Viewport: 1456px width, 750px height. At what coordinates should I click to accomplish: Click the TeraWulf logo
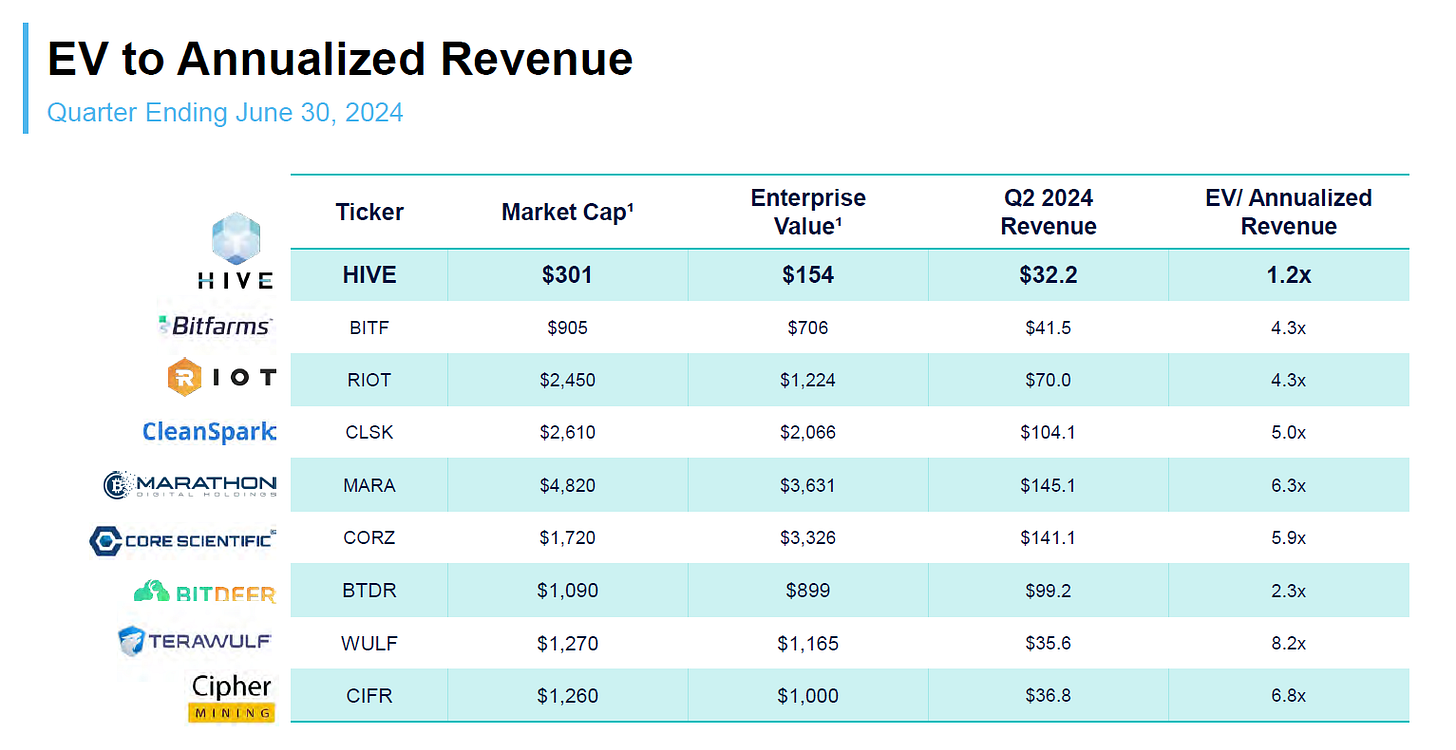pyautogui.click(x=195, y=641)
